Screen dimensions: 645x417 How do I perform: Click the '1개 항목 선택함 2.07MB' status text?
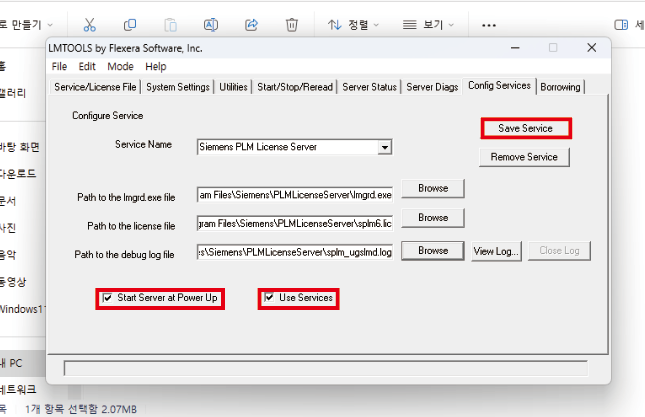click(x=81, y=409)
